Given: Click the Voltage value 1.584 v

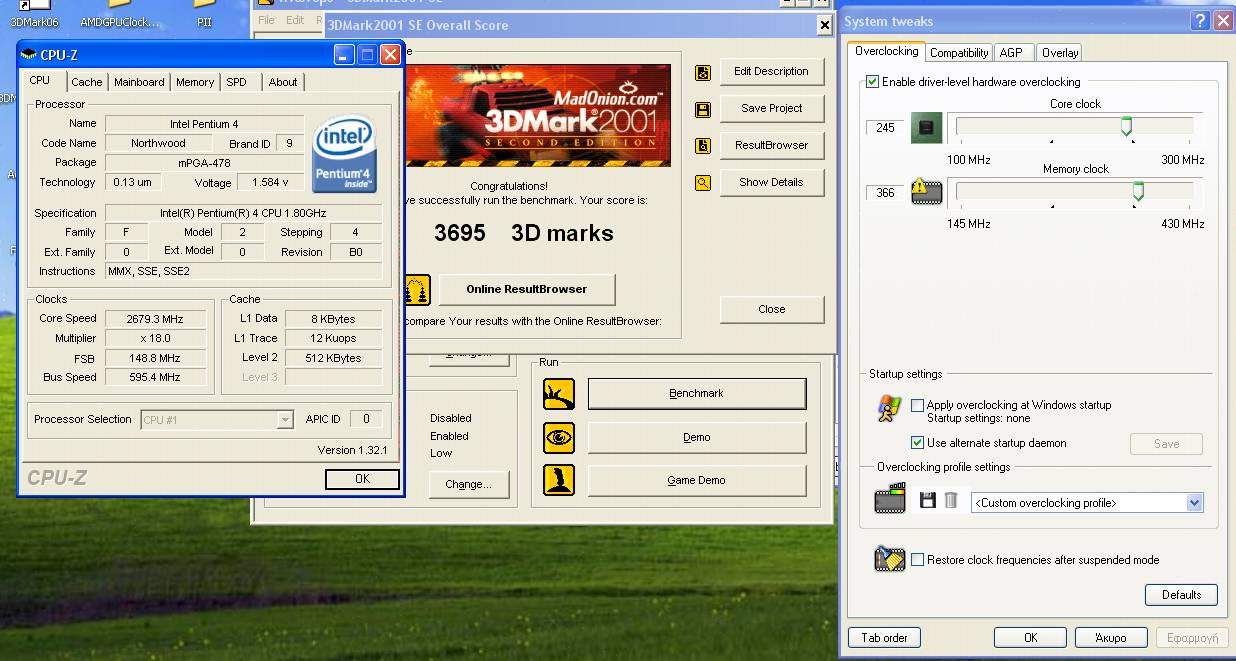Looking at the screenshot, I should (x=270, y=183).
